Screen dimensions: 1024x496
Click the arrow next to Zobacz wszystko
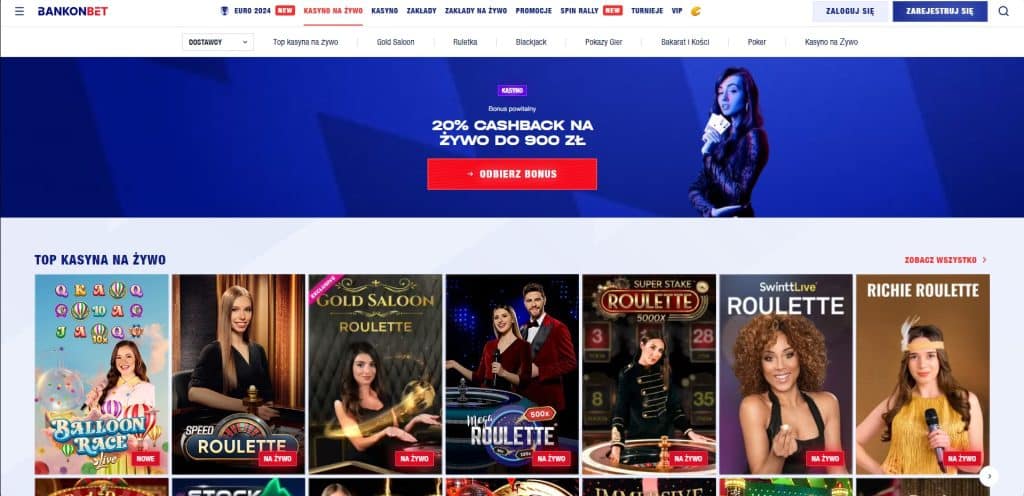[984, 260]
